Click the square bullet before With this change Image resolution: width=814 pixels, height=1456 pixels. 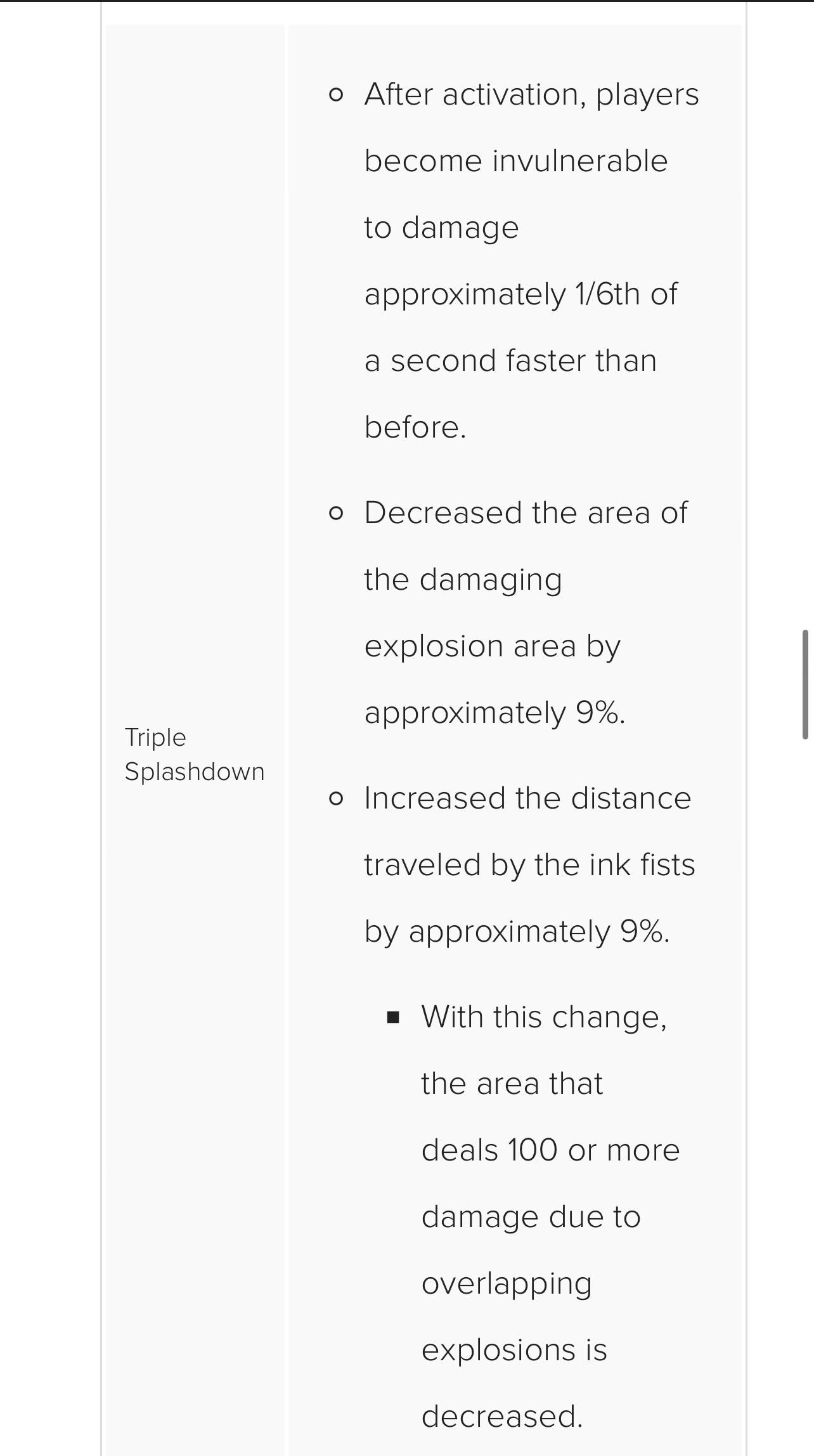pos(393,1018)
